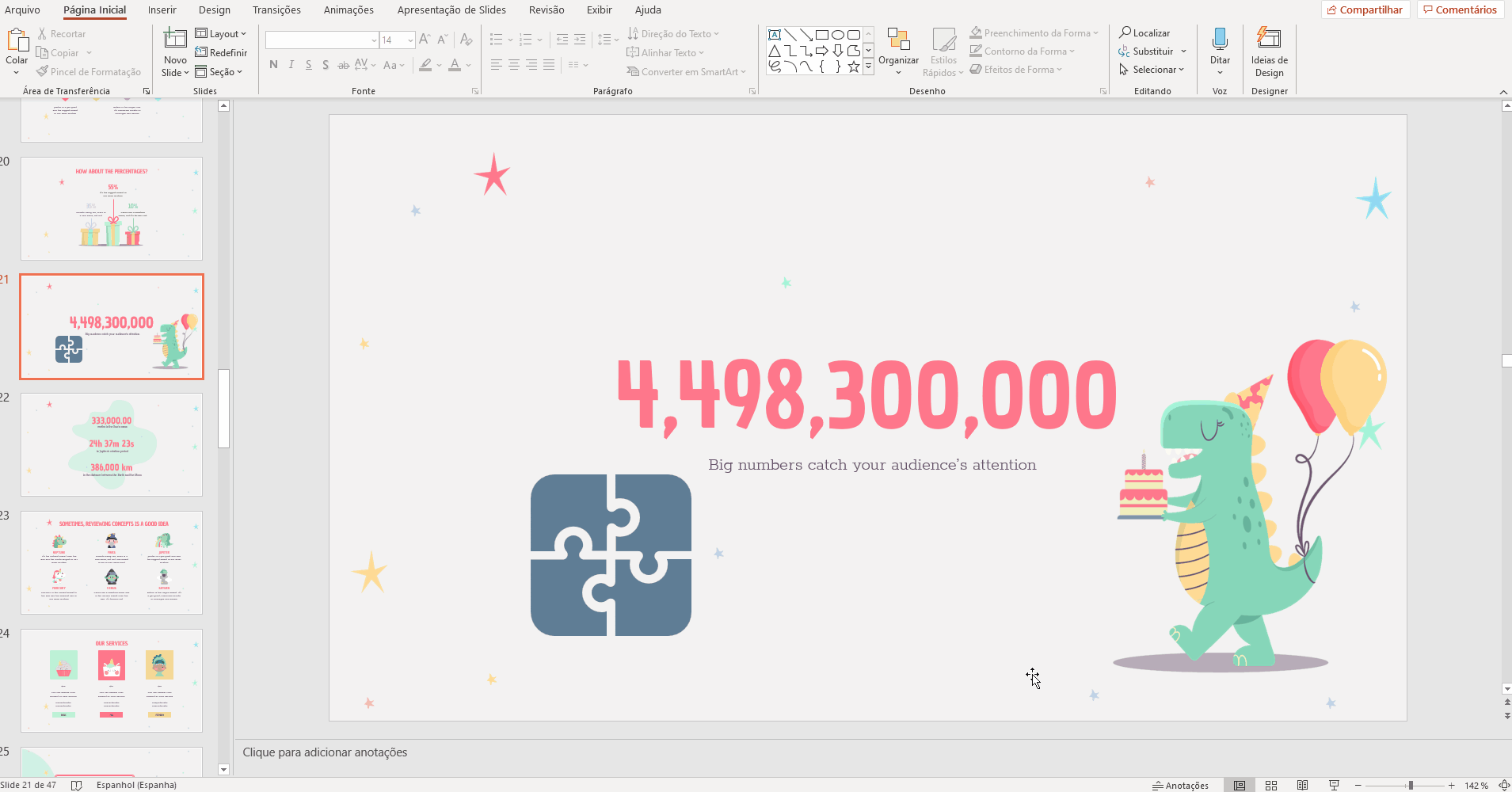
Task: Increase font size with the larger A icon
Action: point(425,40)
